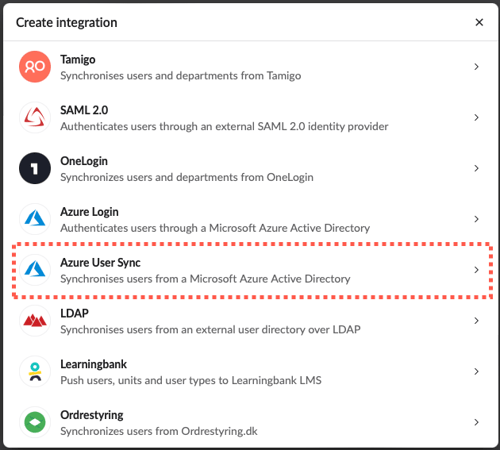Expand LDAP integration chevron arrow

pyautogui.click(x=477, y=321)
